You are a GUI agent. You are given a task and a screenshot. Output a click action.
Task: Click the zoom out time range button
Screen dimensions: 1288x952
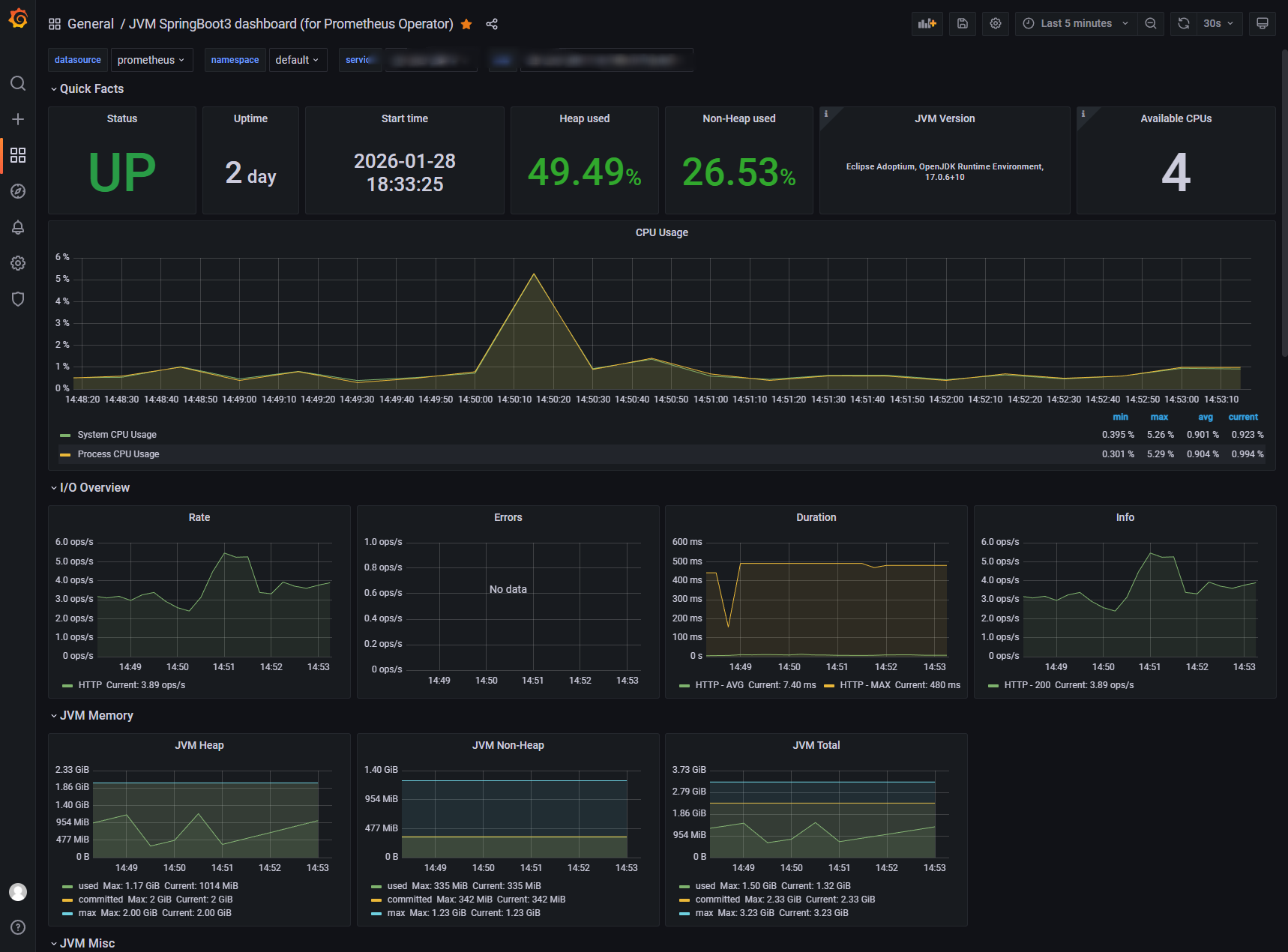tap(1151, 23)
